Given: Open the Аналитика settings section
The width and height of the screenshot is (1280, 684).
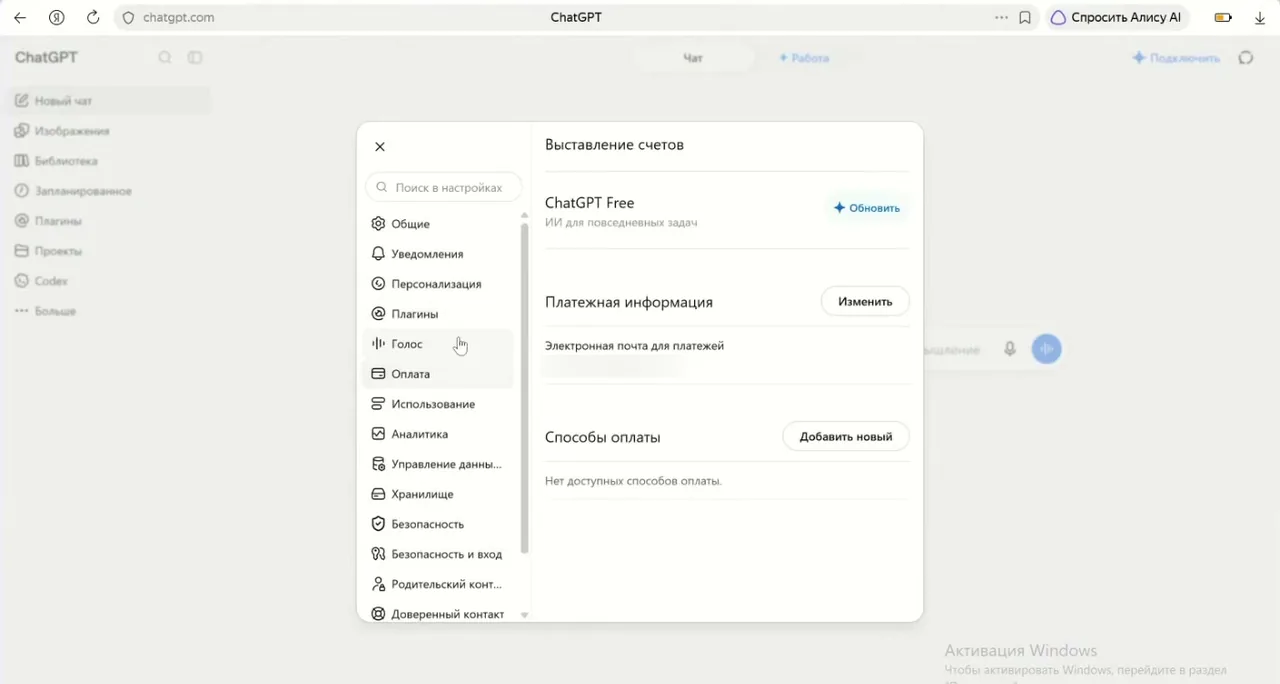Looking at the screenshot, I should [438, 434].
